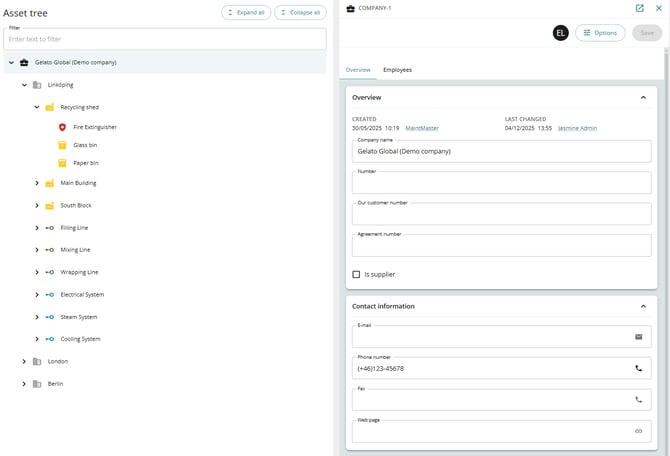Collapse the Contact information section
The height and width of the screenshot is (456, 670).
pyautogui.click(x=643, y=306)
